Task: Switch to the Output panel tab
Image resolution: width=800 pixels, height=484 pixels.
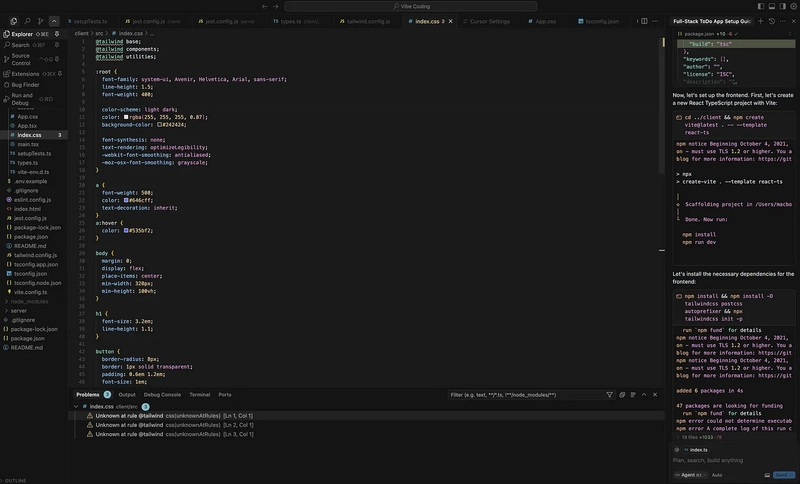Action: (x=127, y=395)
